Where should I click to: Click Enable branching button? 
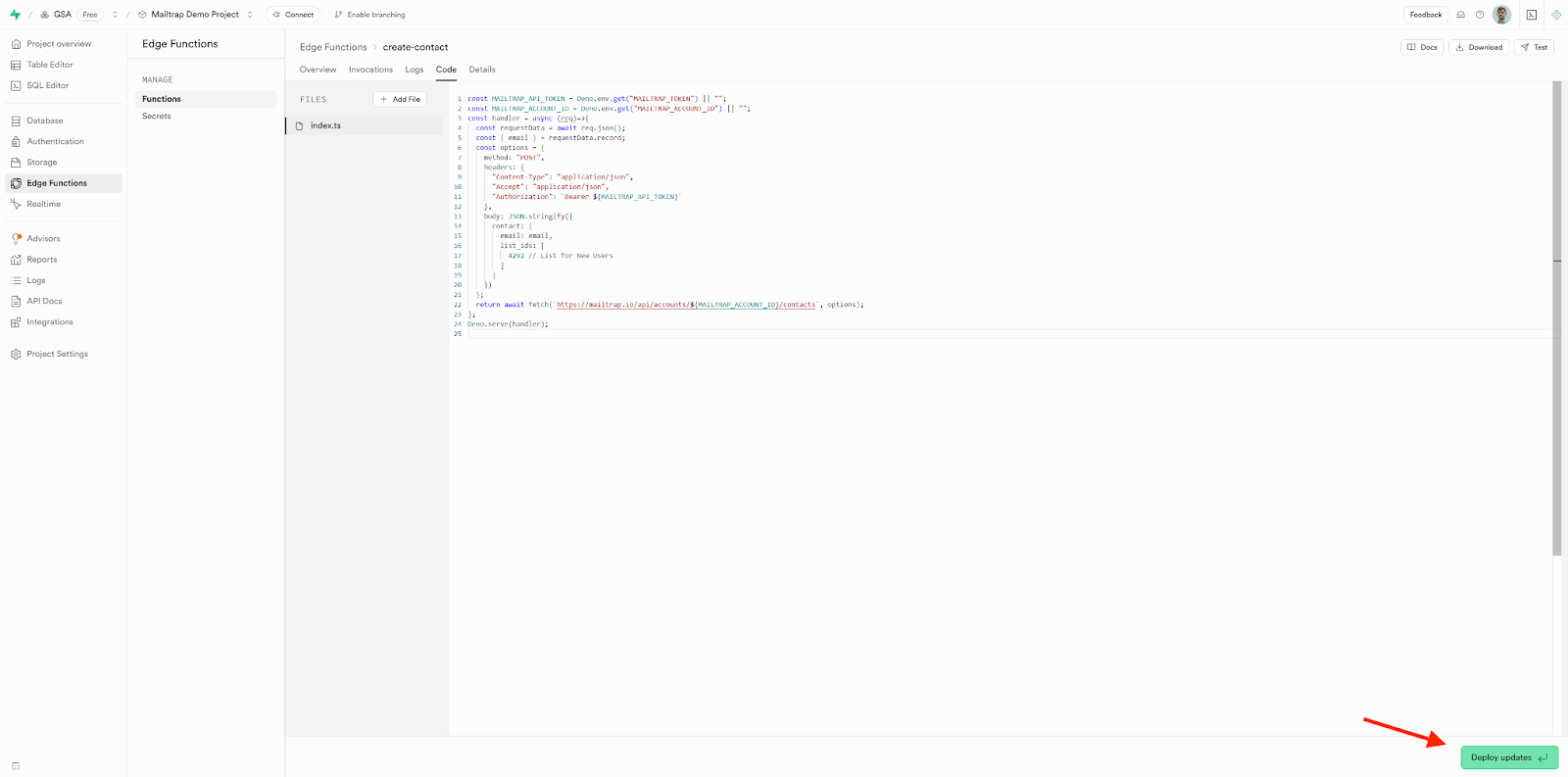[369, 15]
